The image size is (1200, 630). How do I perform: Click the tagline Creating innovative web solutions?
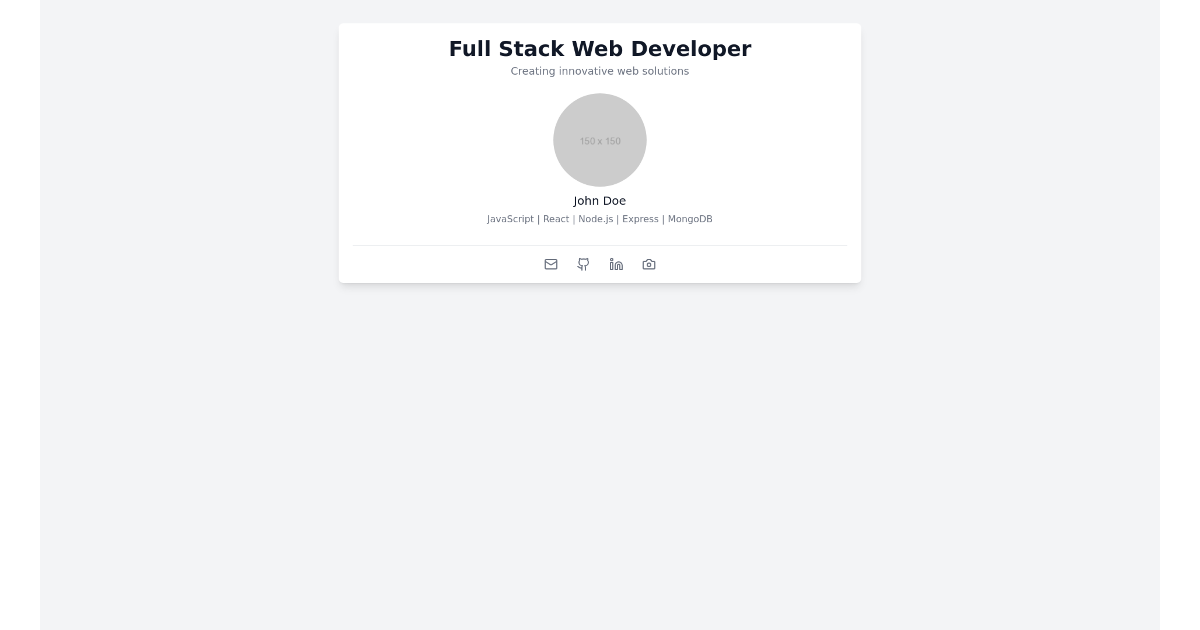[x=600, y=71]
